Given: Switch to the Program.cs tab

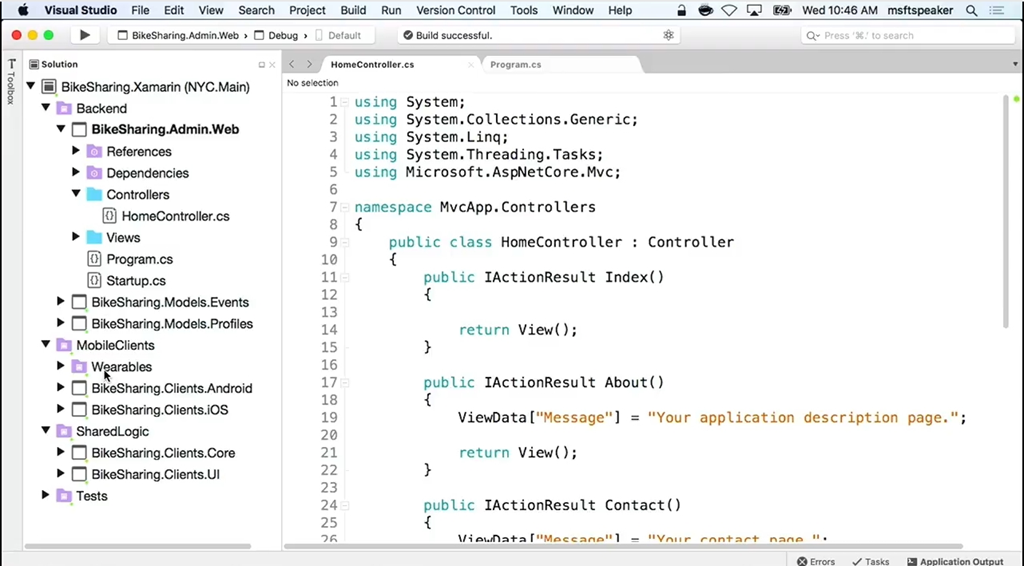Looking at the screenshot, I should click(x=516, y=65).
